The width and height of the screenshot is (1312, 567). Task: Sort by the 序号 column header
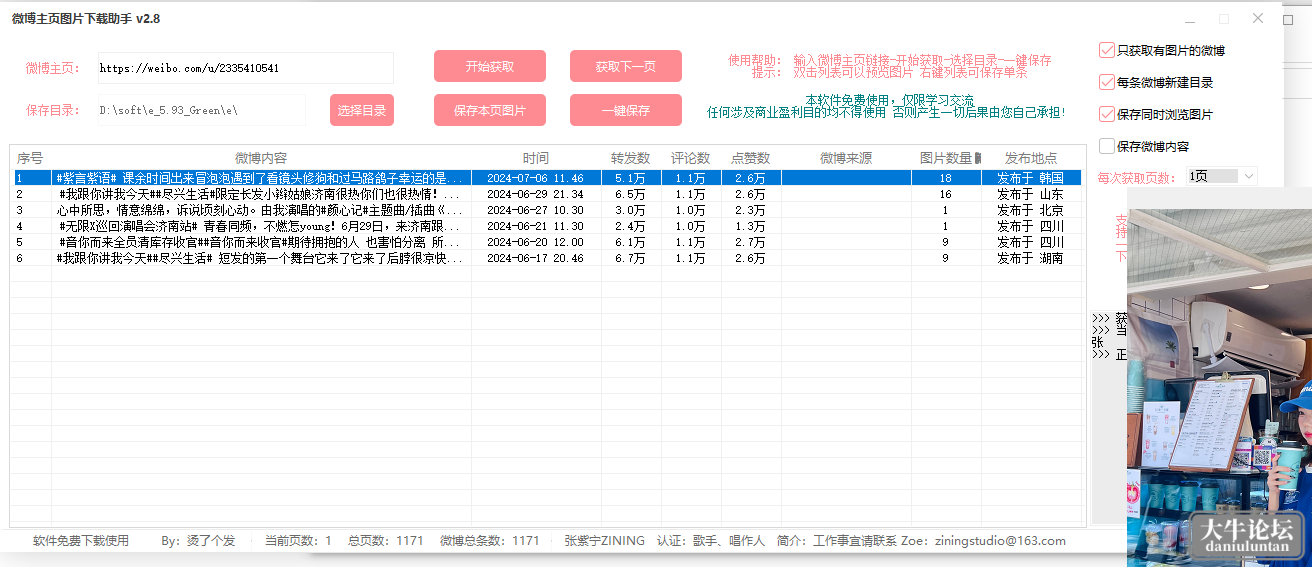(x=31, y=158)
